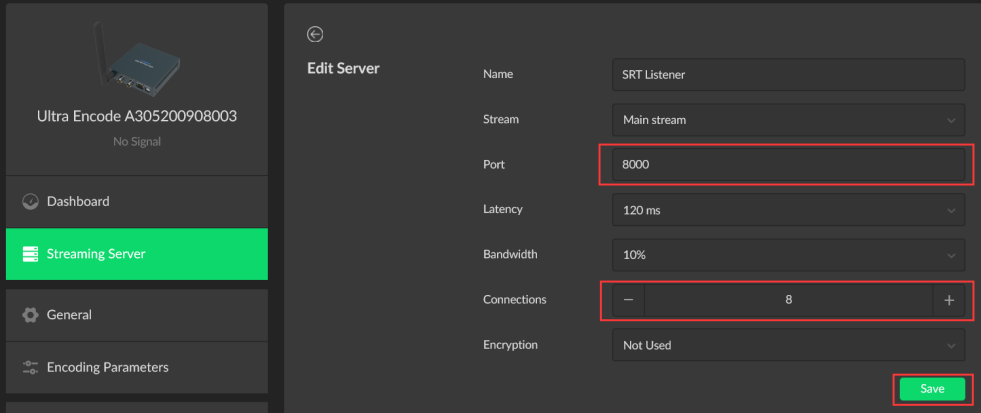Click the Encoding Parameters sliders icon

pyautogui.click(x=30, y=367)
